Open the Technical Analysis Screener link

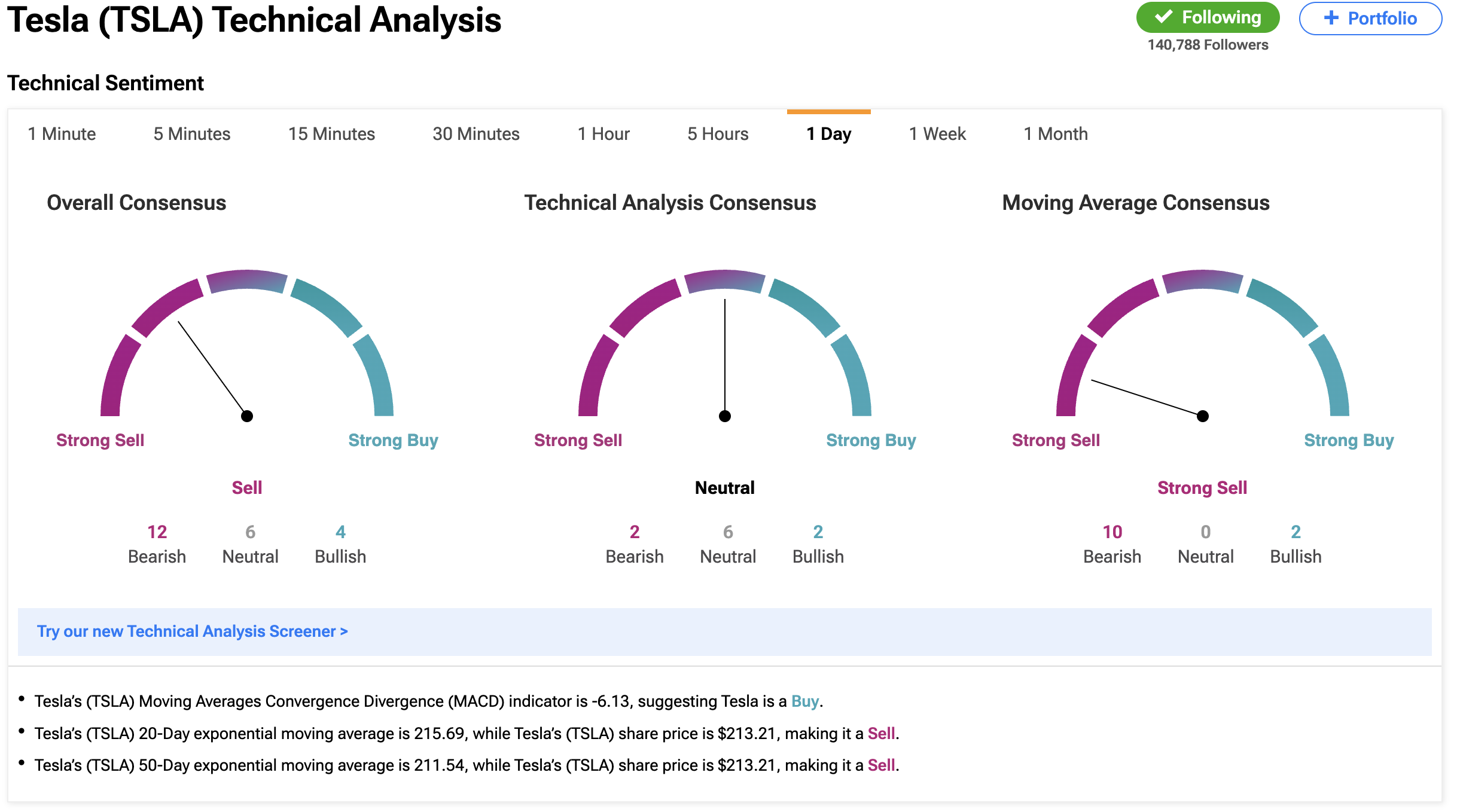[192, 631]
